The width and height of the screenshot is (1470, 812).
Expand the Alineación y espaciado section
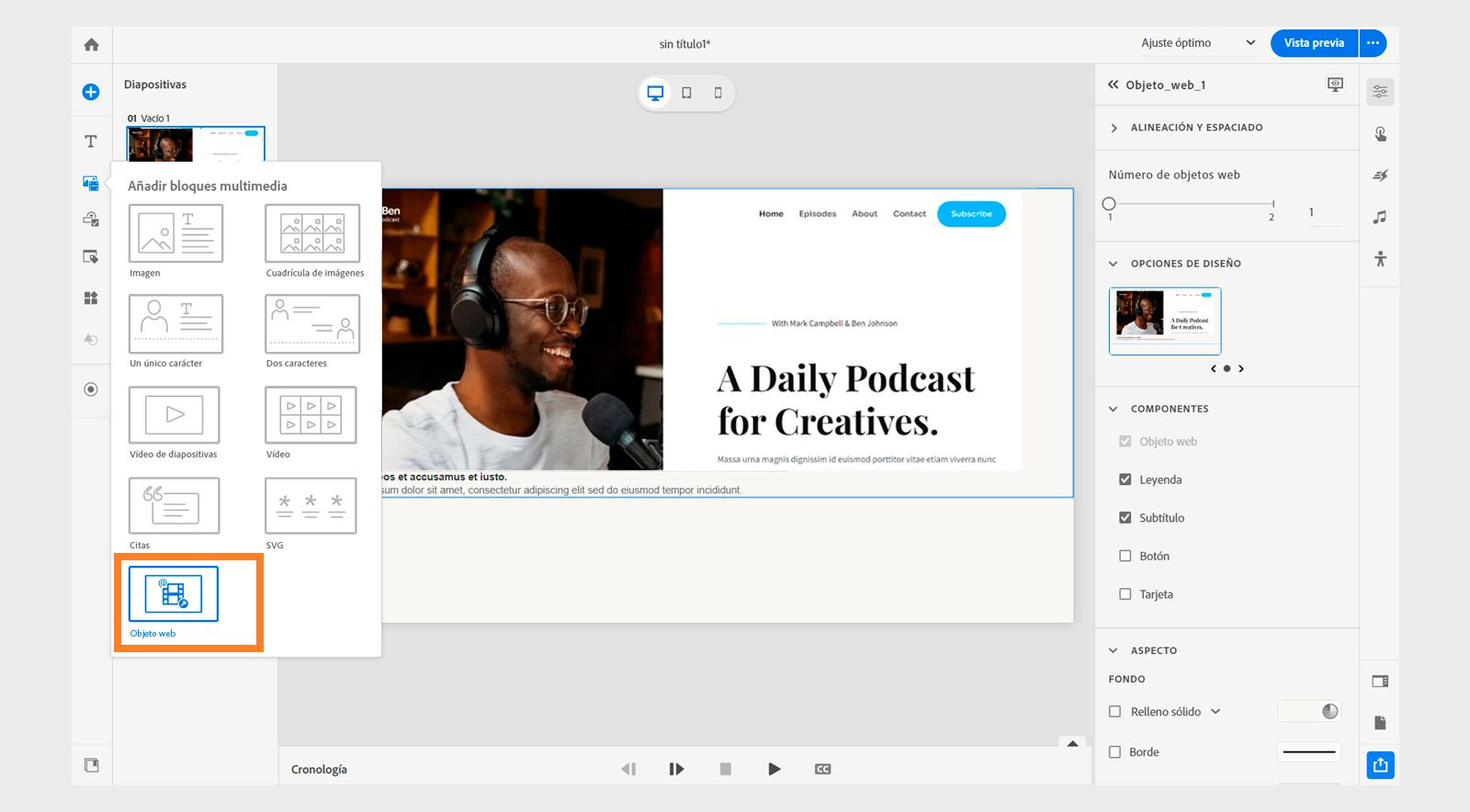(x=1114, y=128)
